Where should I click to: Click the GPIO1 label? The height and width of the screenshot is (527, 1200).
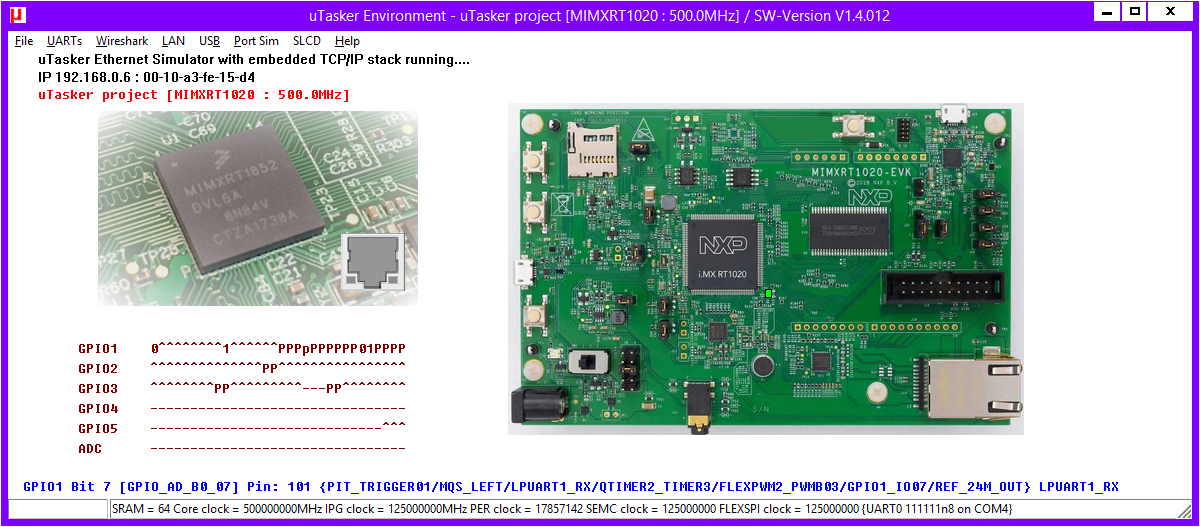pos(98,349)
